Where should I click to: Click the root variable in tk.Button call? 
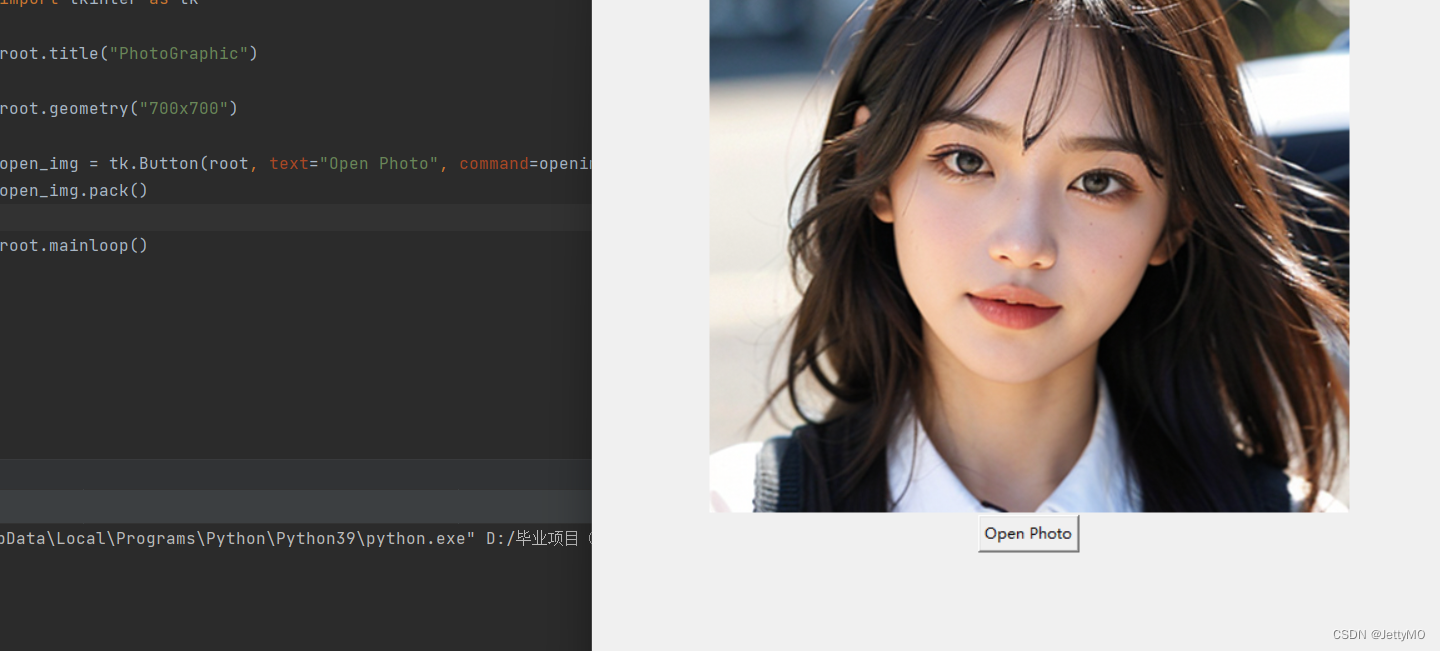point(228,163)
